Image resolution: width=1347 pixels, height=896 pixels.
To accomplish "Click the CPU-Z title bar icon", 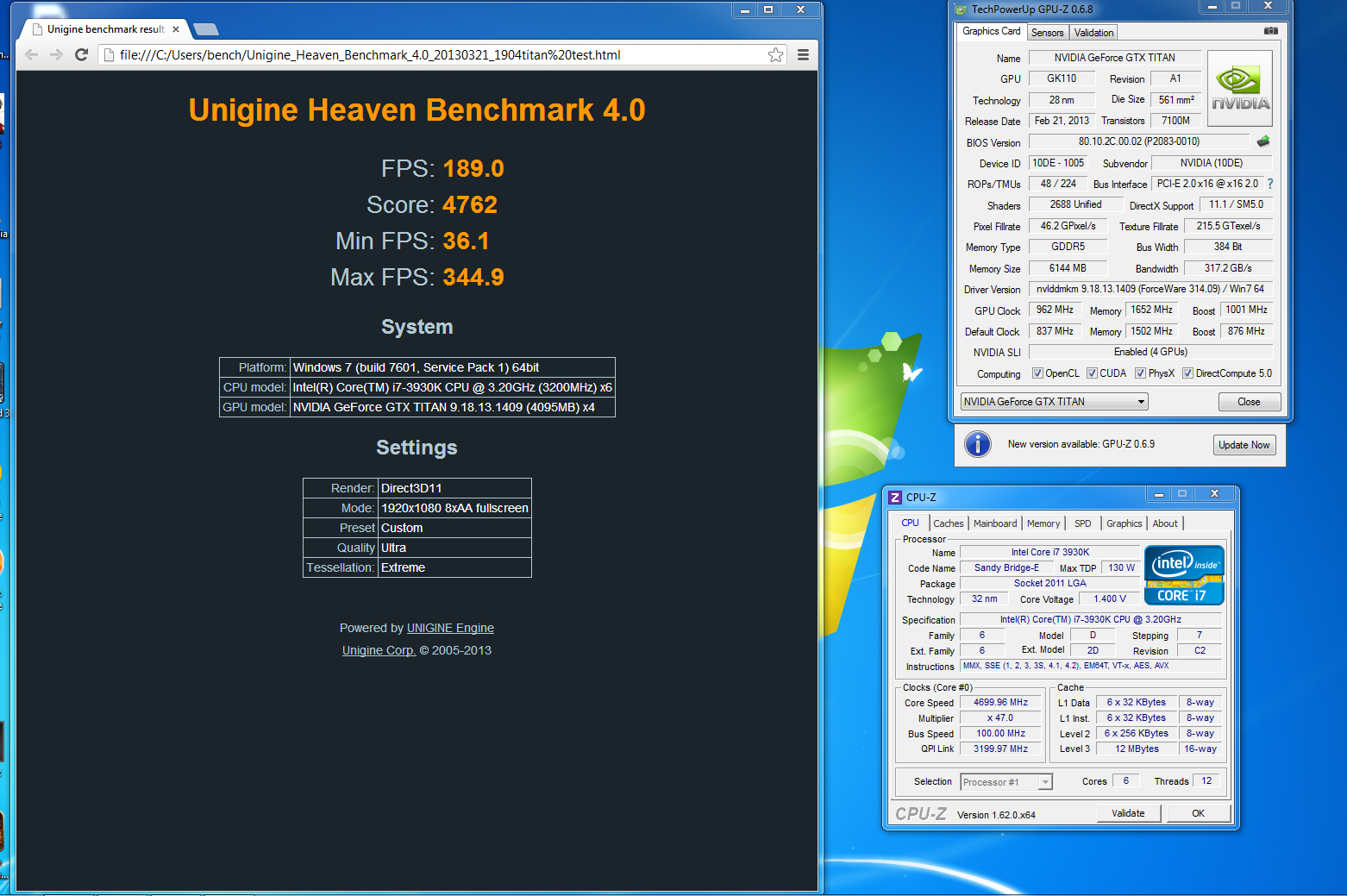I will [x=895, y=498].
